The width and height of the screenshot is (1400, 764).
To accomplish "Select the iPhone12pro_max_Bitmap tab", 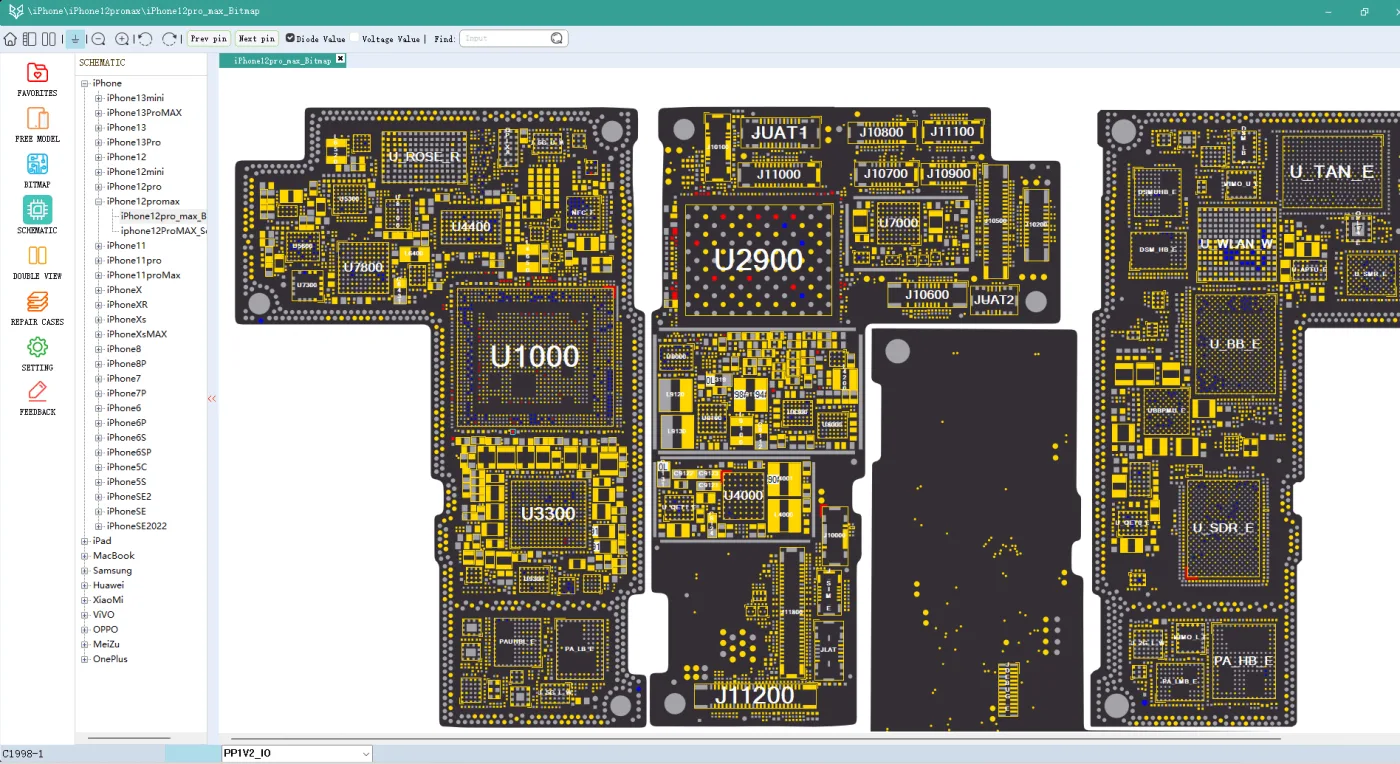I will (281, 60).
